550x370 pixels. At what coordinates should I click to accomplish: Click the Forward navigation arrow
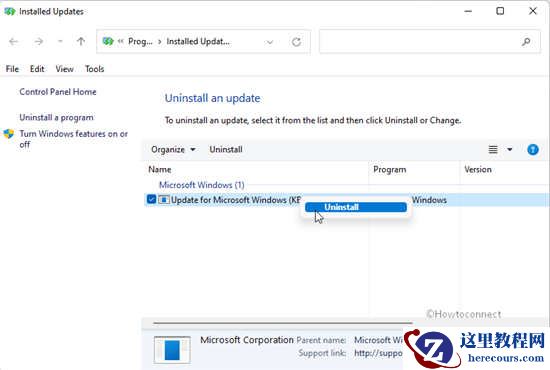point(39,42)
